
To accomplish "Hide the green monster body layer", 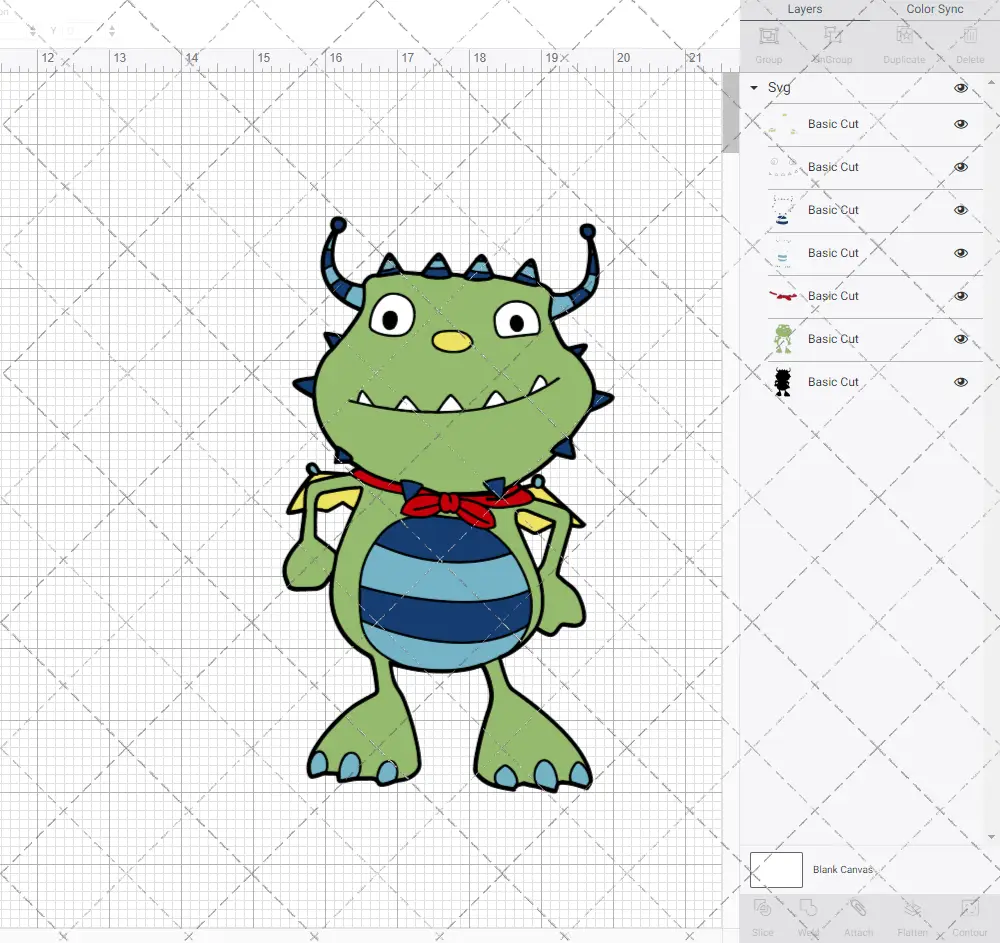I will click(960, 339).
